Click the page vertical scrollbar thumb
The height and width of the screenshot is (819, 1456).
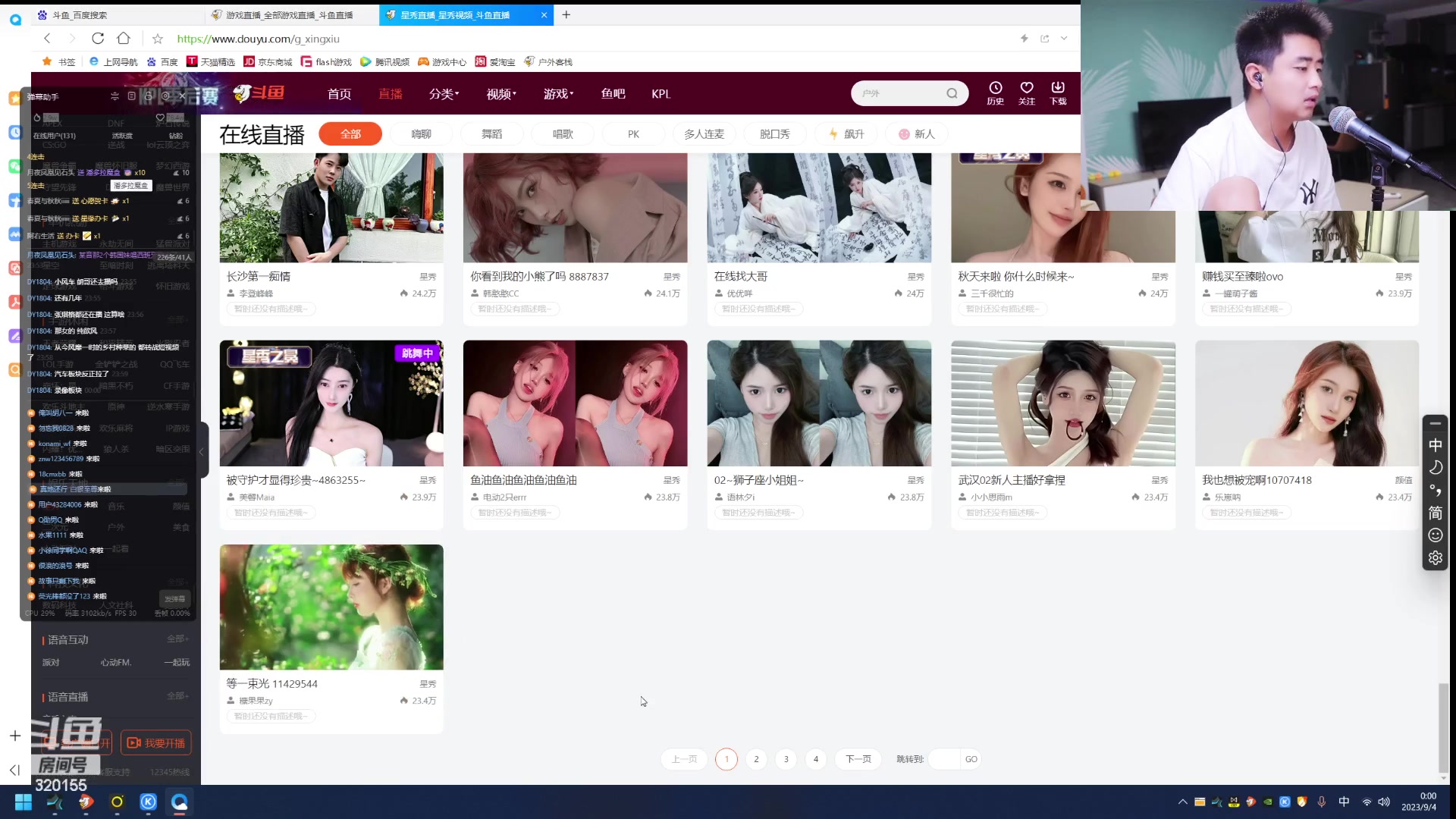click(x=1443, y=728)
